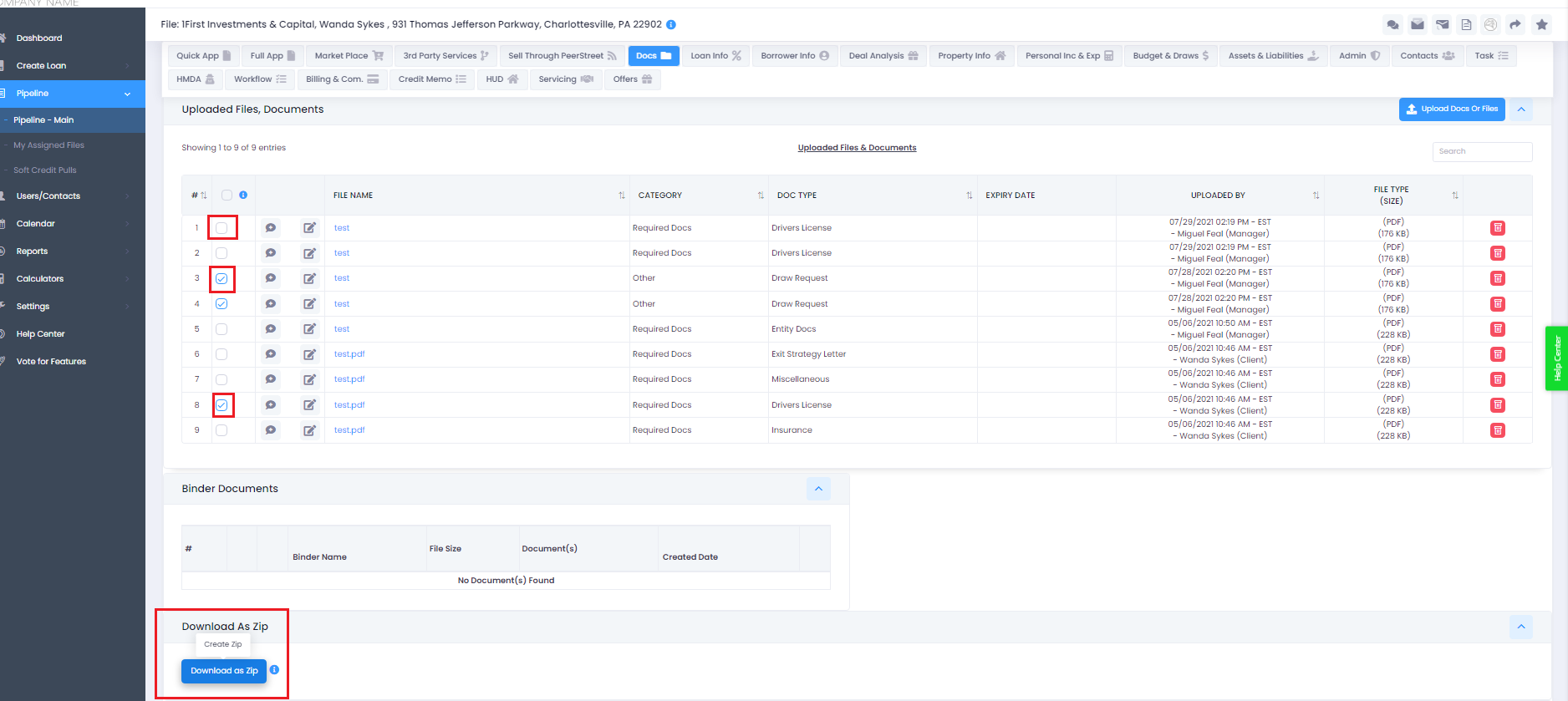The height and width of the screenshot is (701, 1568).
Task: Click info icon beside Download as Zip
Action: (274, 670)
